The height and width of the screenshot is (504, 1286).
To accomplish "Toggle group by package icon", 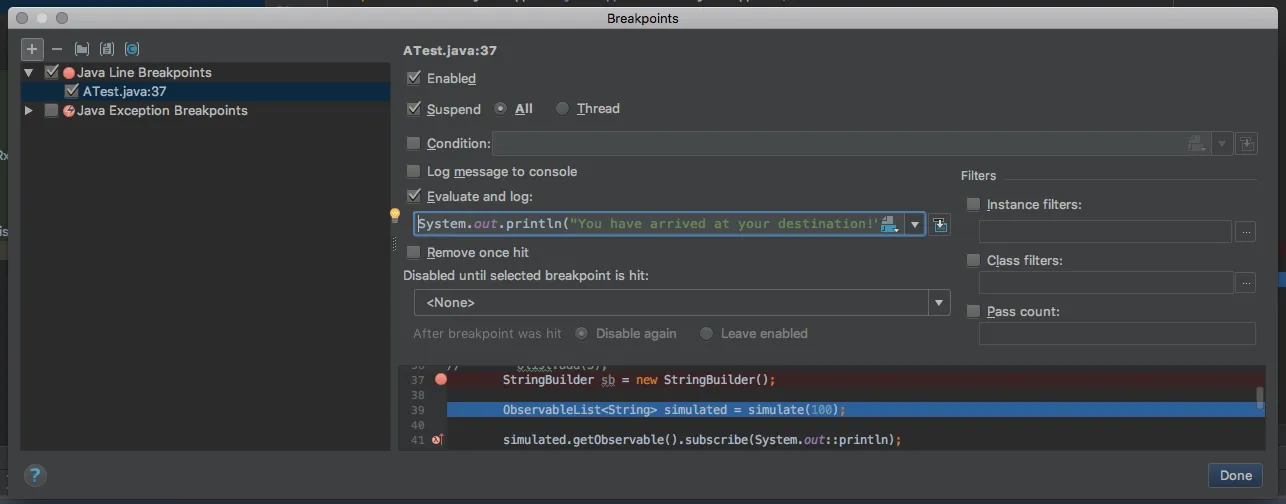I will click(82, 49).
